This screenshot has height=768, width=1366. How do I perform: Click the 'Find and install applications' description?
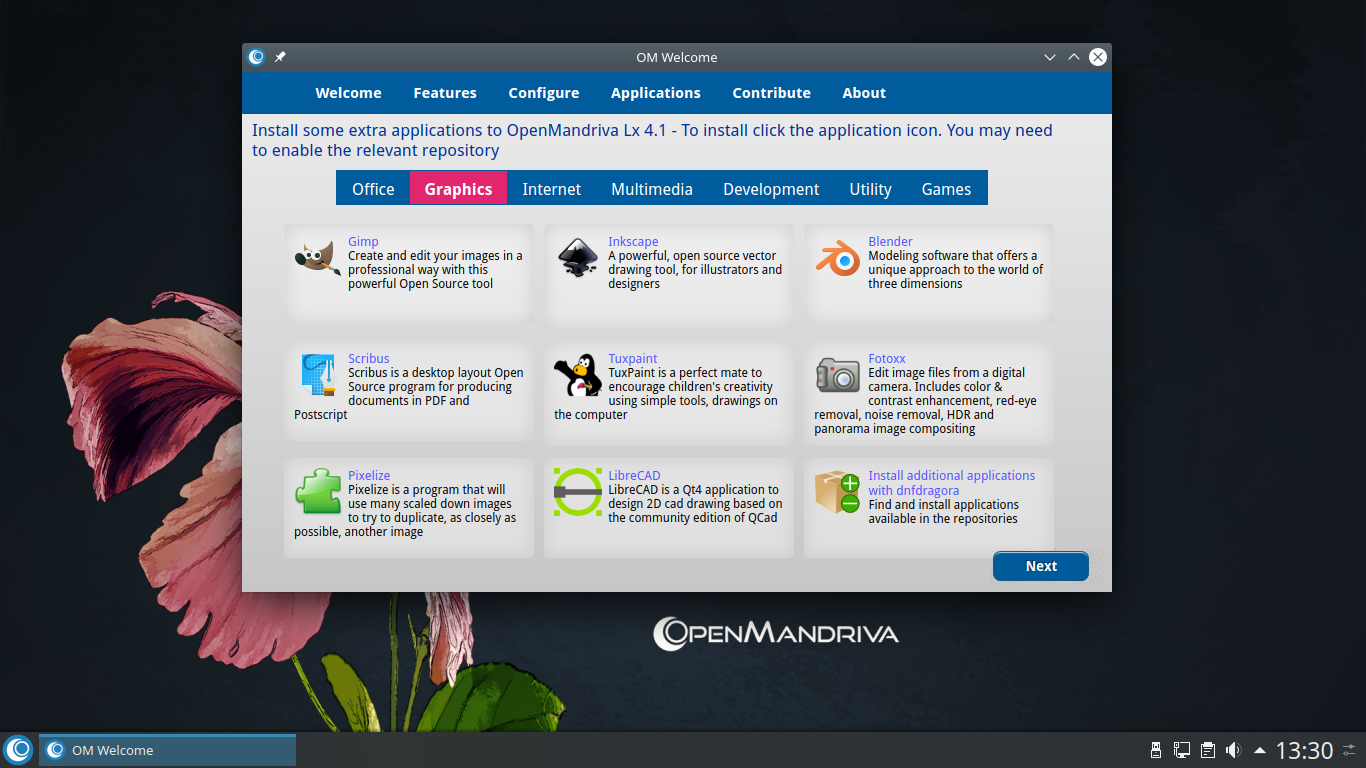pyautogui.click(x=943, y=512)
